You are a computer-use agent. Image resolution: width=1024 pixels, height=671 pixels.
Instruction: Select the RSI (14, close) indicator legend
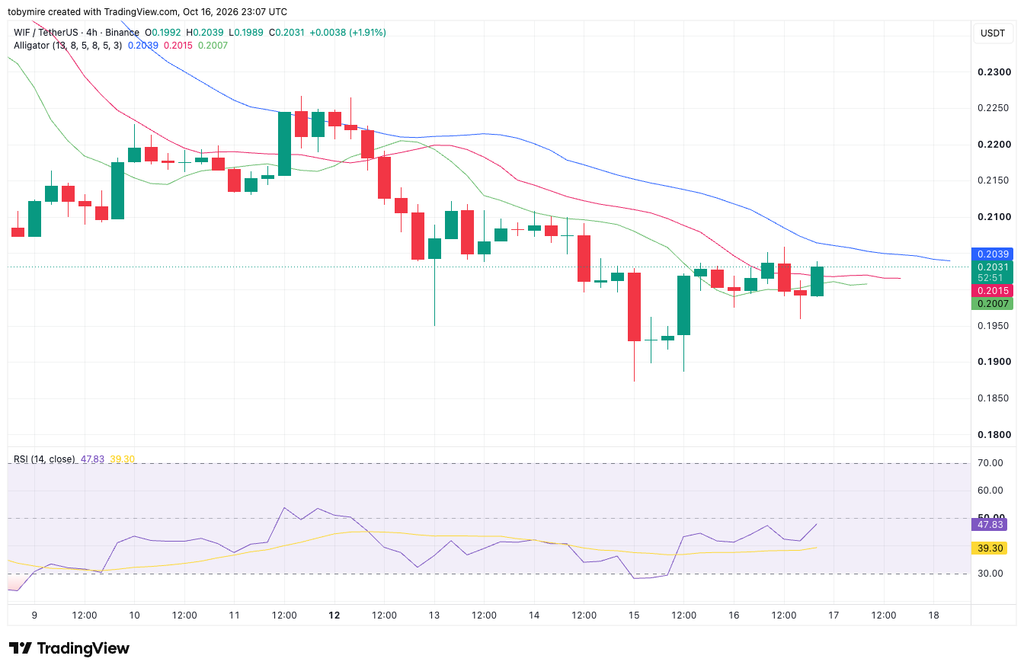(44, 459)
